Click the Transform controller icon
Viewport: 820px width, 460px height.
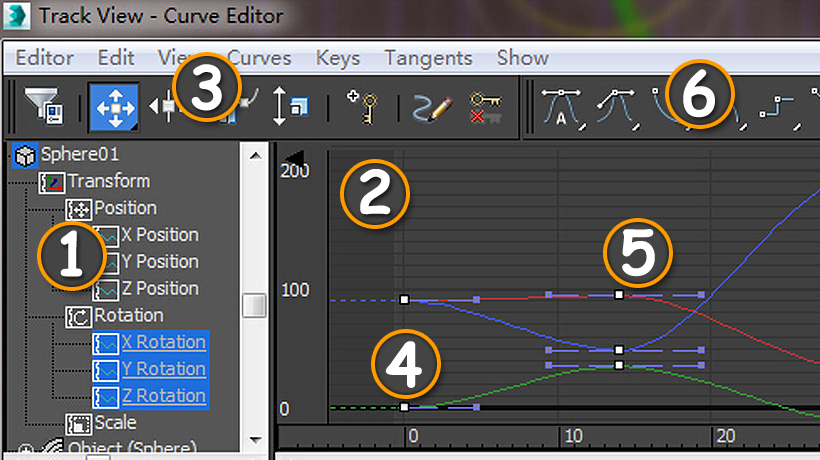click(52, 183)
